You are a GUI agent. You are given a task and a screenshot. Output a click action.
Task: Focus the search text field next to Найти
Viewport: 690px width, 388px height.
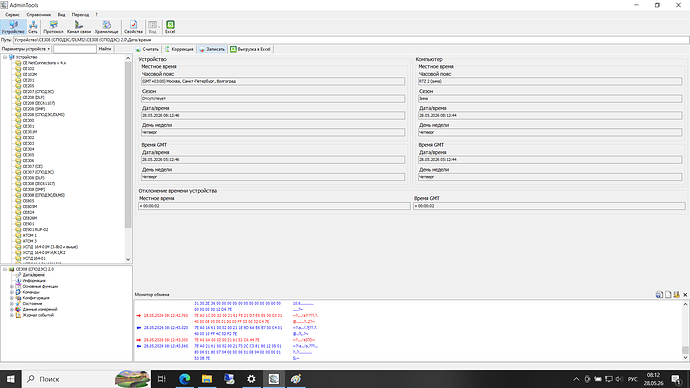tap(74, 49)
